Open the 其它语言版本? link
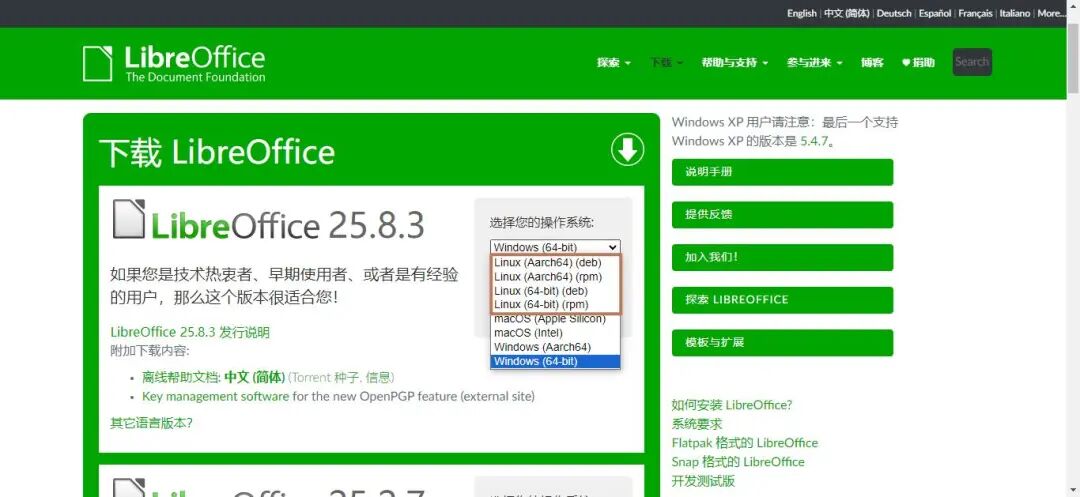 pos(152,423)
